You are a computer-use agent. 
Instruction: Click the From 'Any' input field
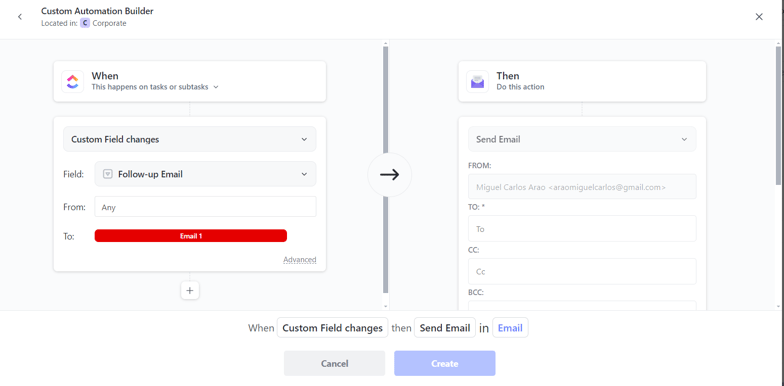pos(205,207)
